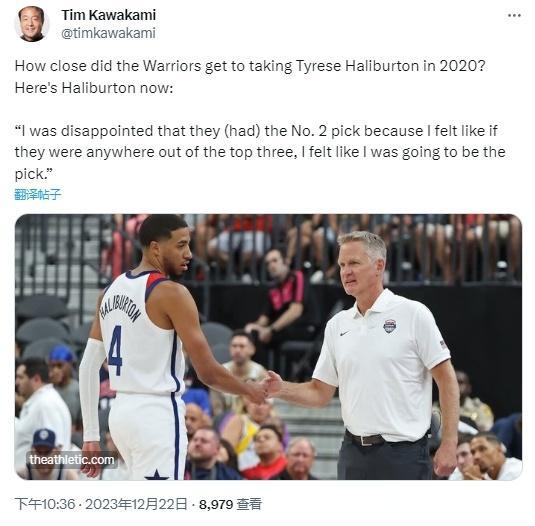
Task: Open the 下午10:36 timestamp link
Action: pos(45,504)
